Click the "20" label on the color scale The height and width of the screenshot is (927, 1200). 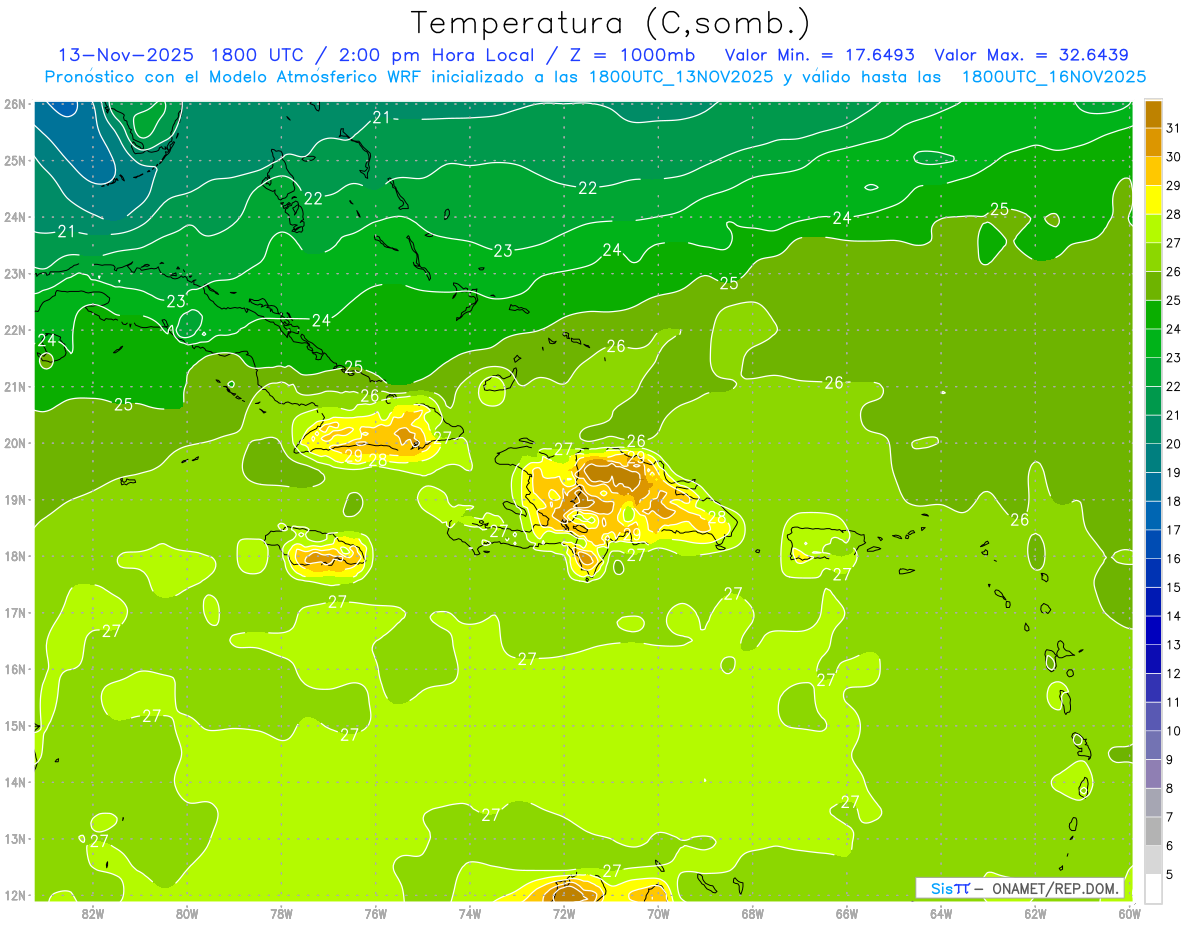pos(1175,444)
